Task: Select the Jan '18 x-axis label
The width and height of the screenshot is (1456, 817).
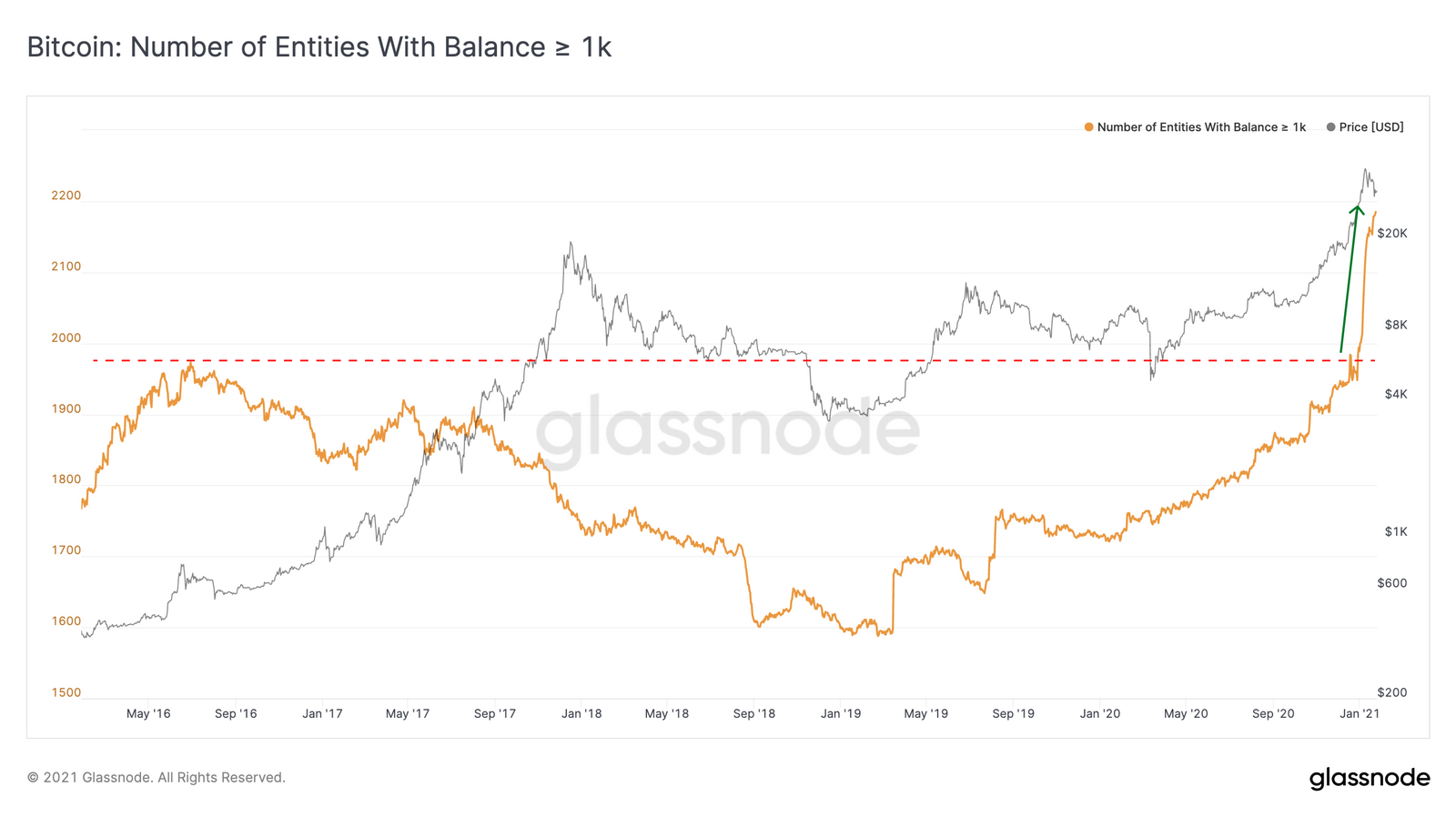Action: click(581, 713)
